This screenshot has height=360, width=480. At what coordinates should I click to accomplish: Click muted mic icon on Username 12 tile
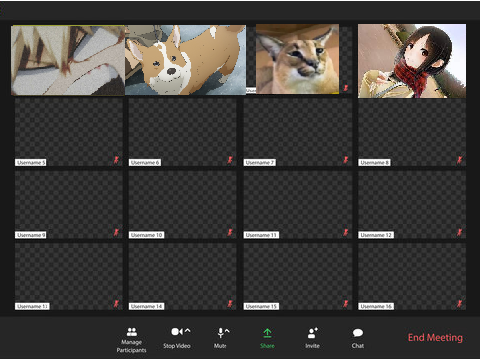coord(460,232)
